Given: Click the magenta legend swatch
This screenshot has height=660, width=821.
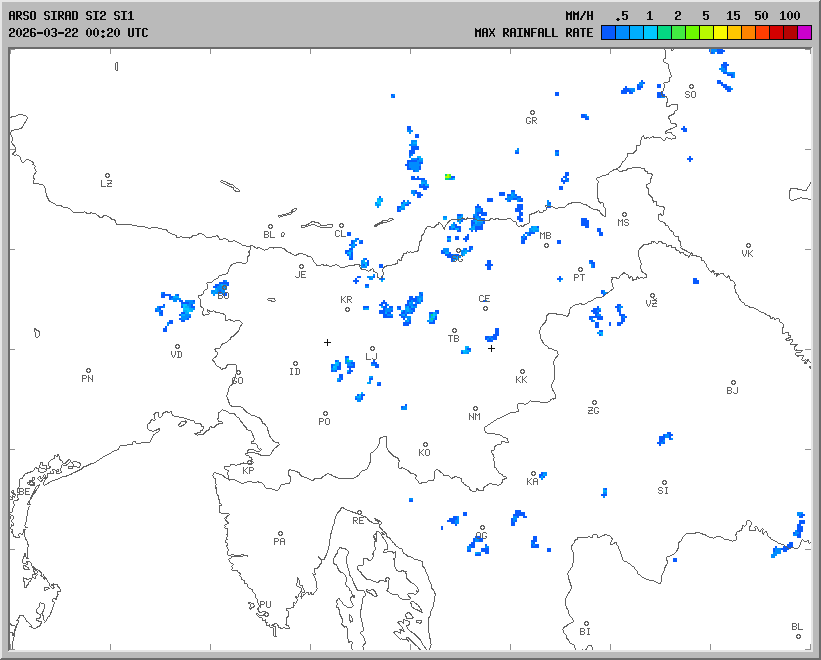Looking at the screenshot, I should [x=804, y=33].
